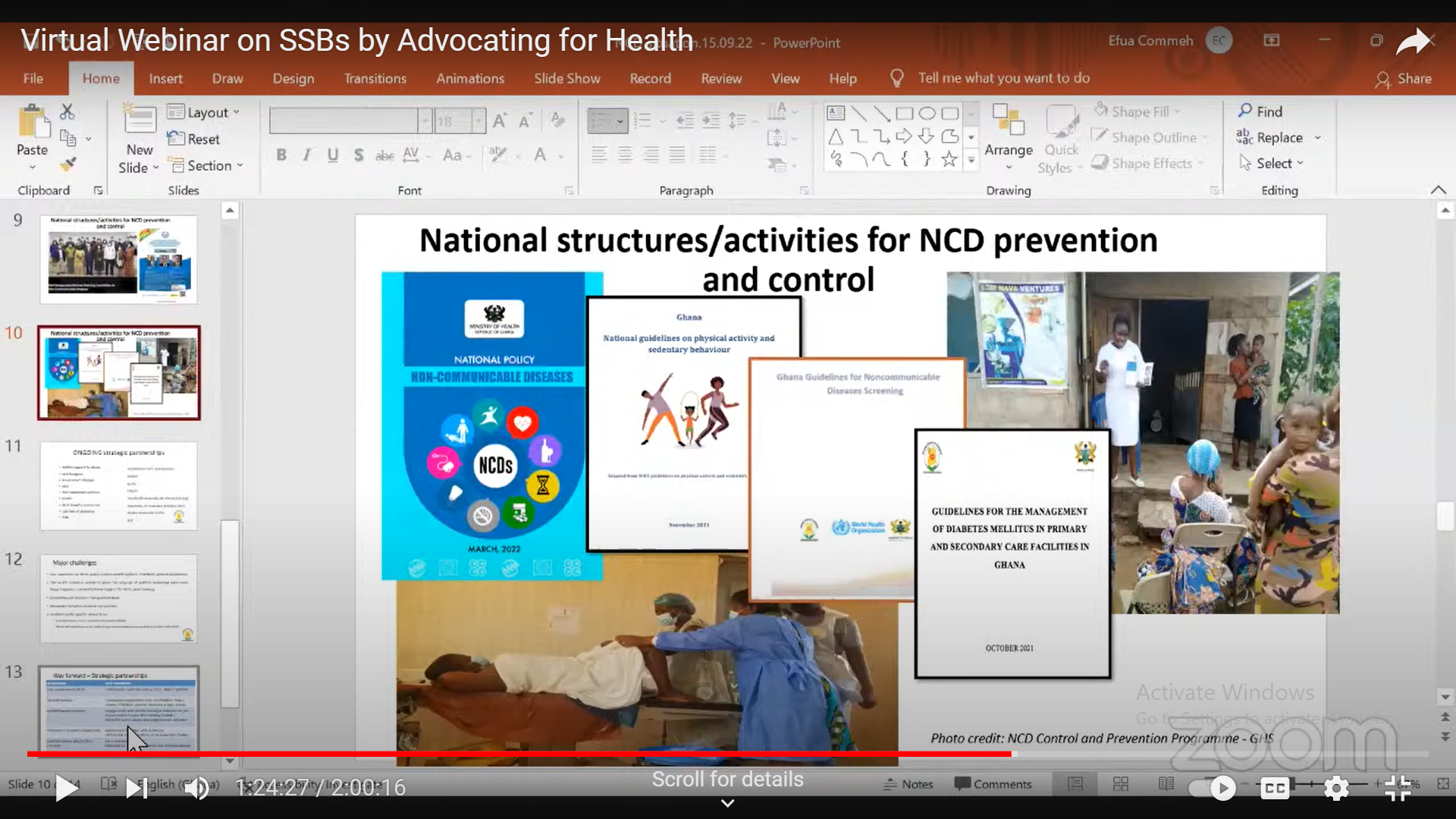Click the Reset slide button
This screenshot has width=1456, height=819.
pyautogui.click(x=194, y=139)
